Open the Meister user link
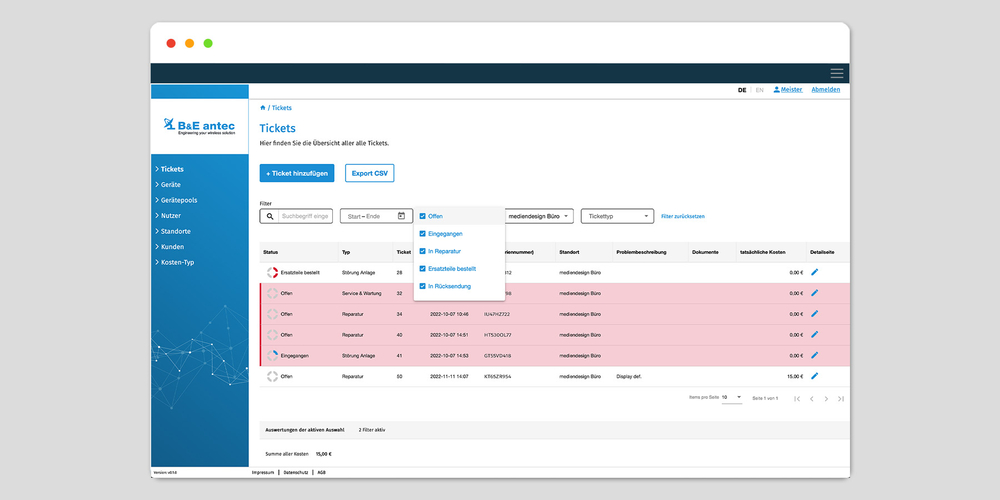1000x500 pixels. (791, 90)
